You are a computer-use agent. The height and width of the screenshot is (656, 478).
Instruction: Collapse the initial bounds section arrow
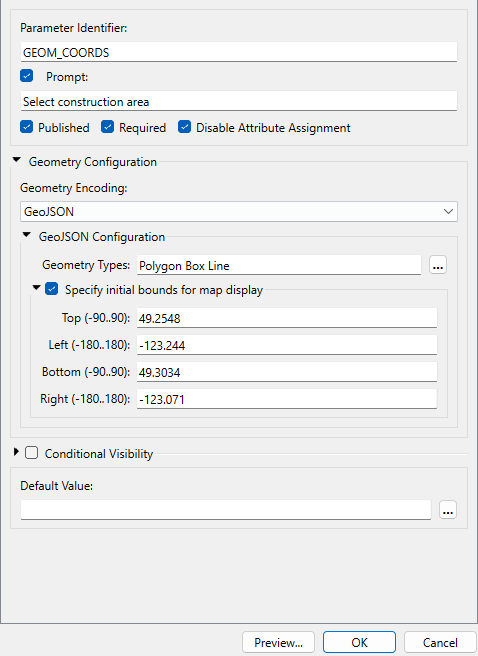click(37, 288)
